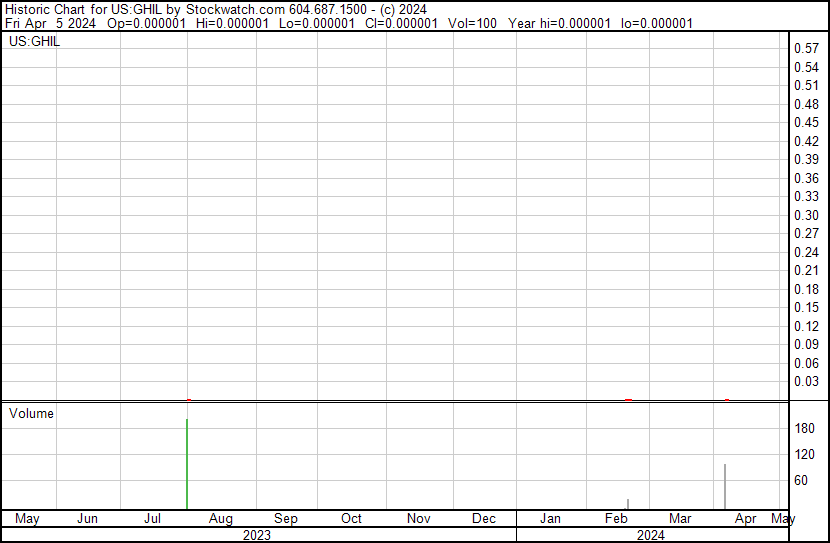Click the Dec month label
The width and height of the screenshot is (830, 543).
click(x=484, y=518)
